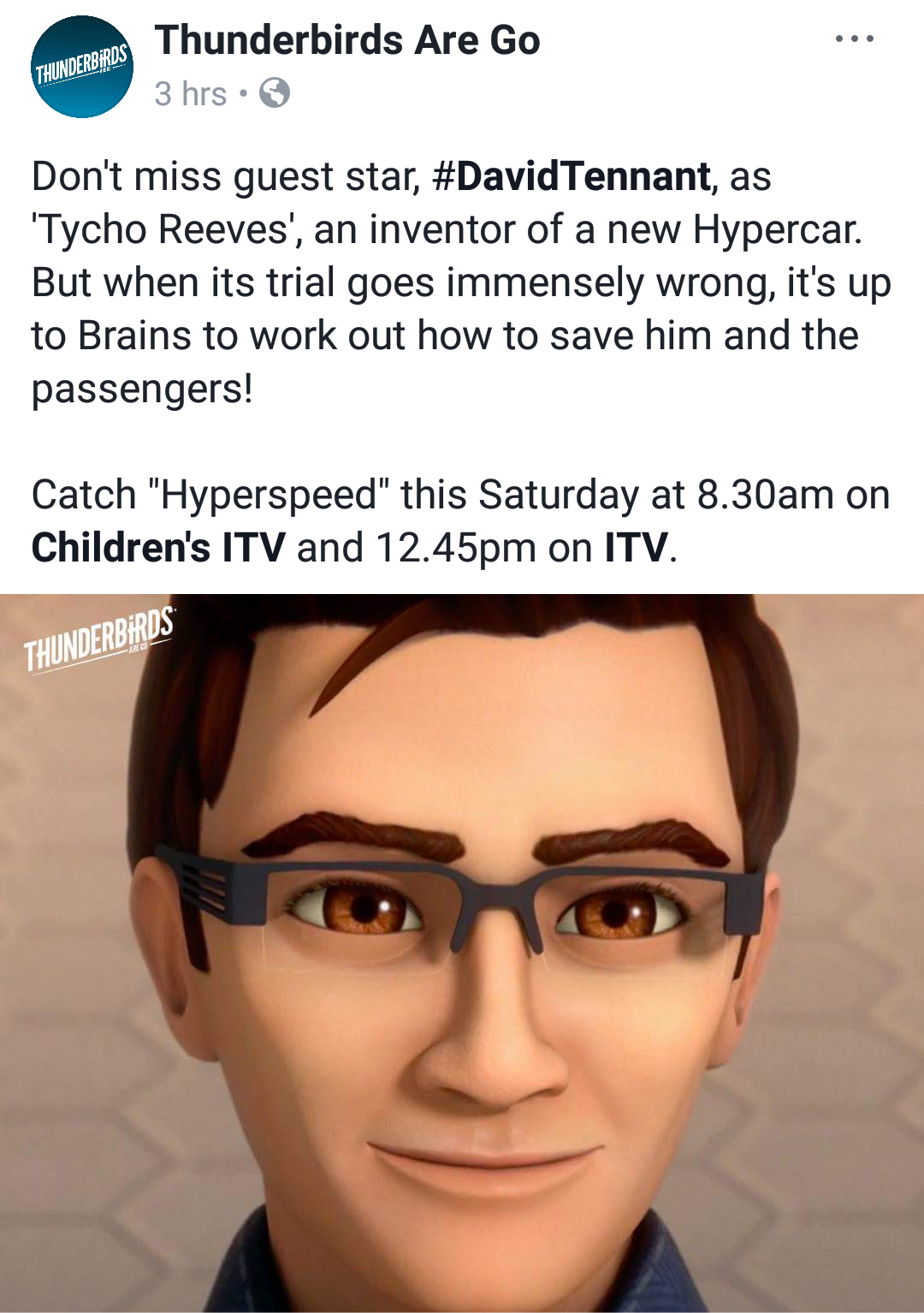
Task: Open the Thunderbirds Are Go page name
Action: (x=347, y=40)
